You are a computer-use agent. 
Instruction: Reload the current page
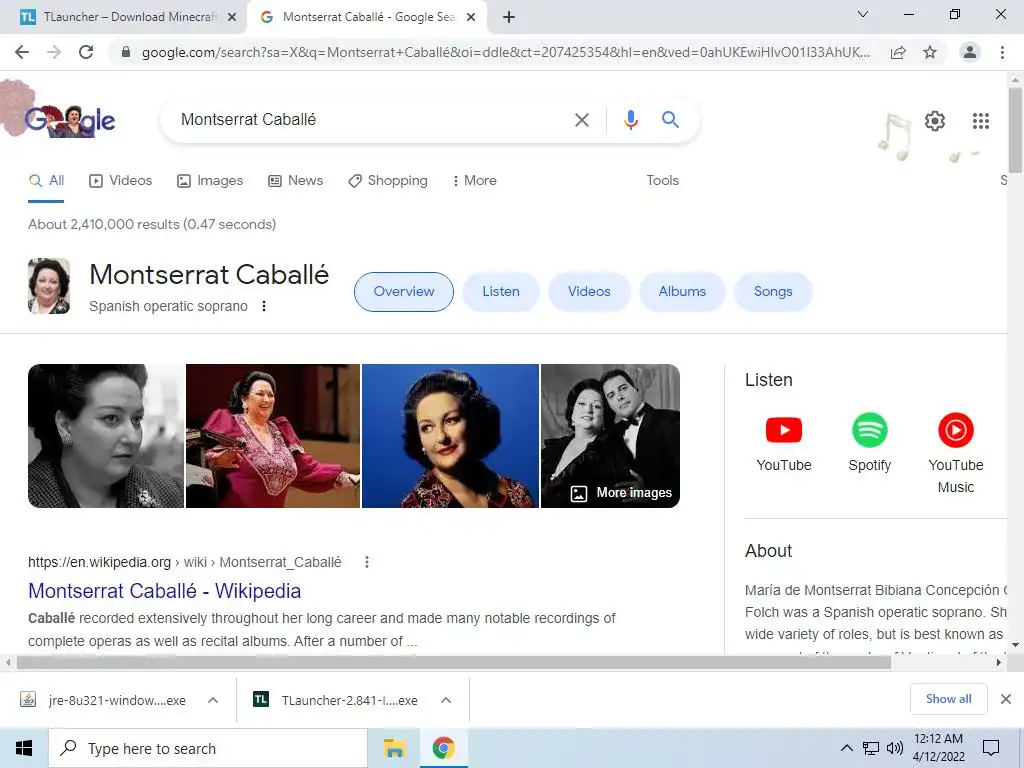[86, 52]
